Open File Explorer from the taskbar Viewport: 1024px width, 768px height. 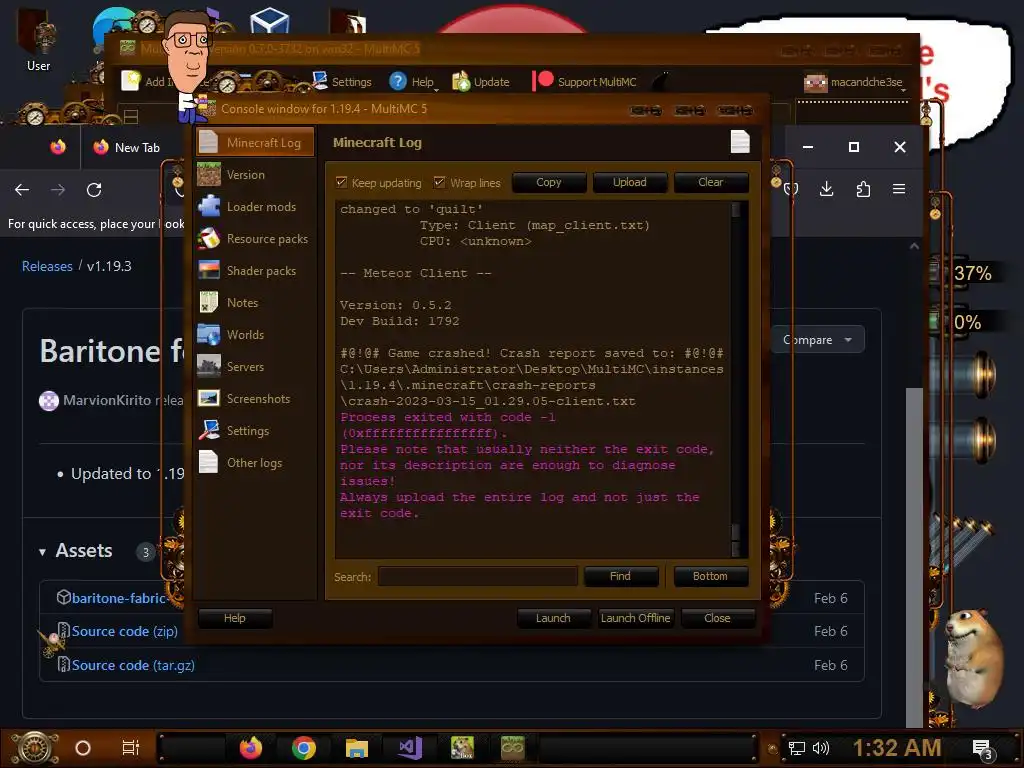(357, 748)
